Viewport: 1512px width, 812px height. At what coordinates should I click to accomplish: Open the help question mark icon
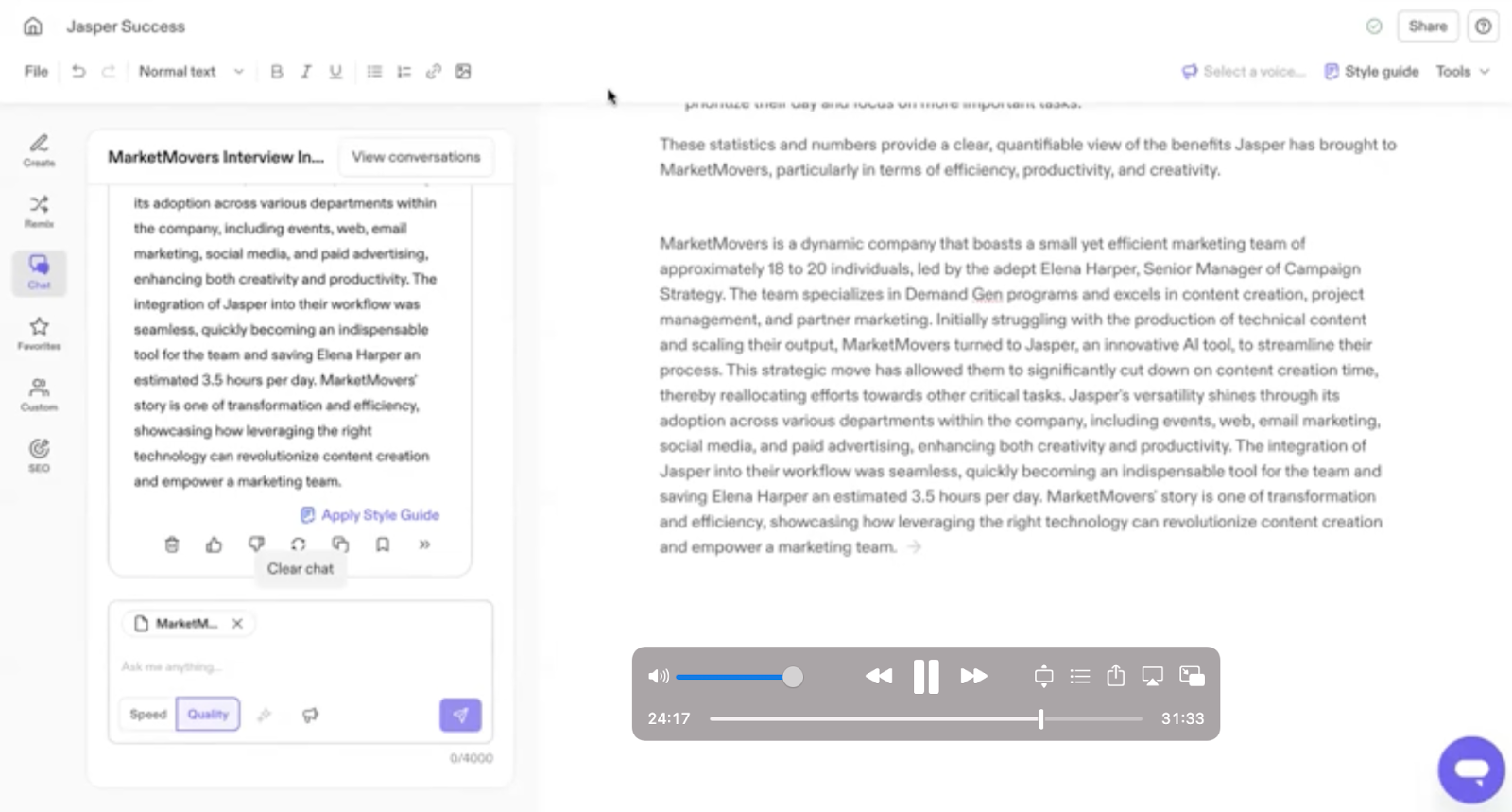[x=1483, y=26]
